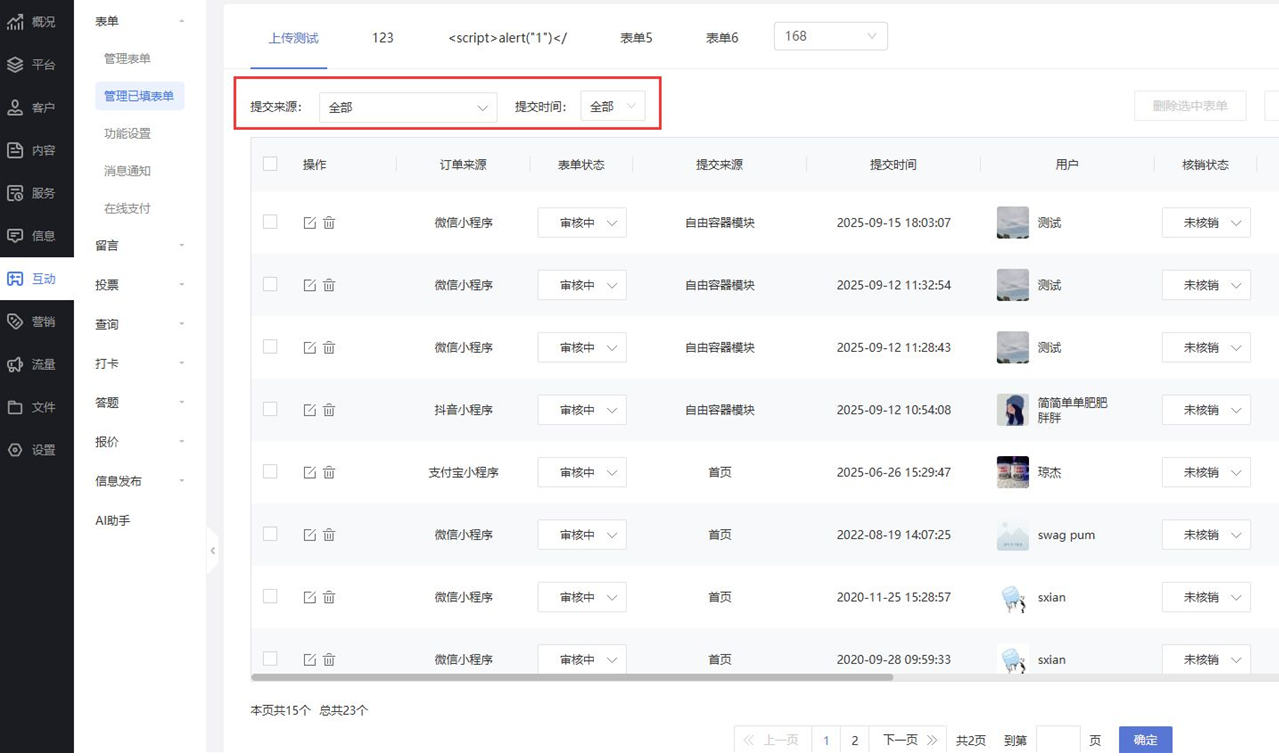This screenshot has height=756, width=1279.
Task: Open the 未核销 dropdown in the 琼杰 row
Action: (1205, 472)
